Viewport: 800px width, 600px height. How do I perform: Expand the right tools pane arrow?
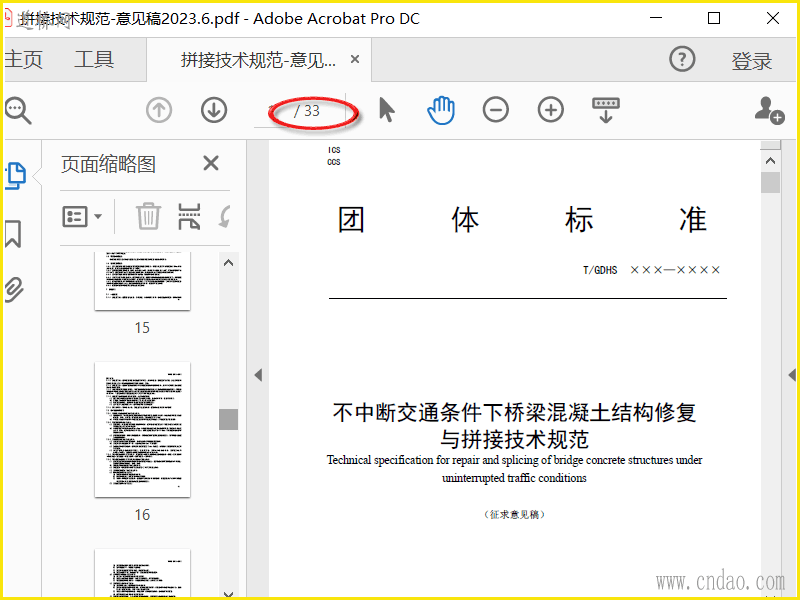point(792,376)
